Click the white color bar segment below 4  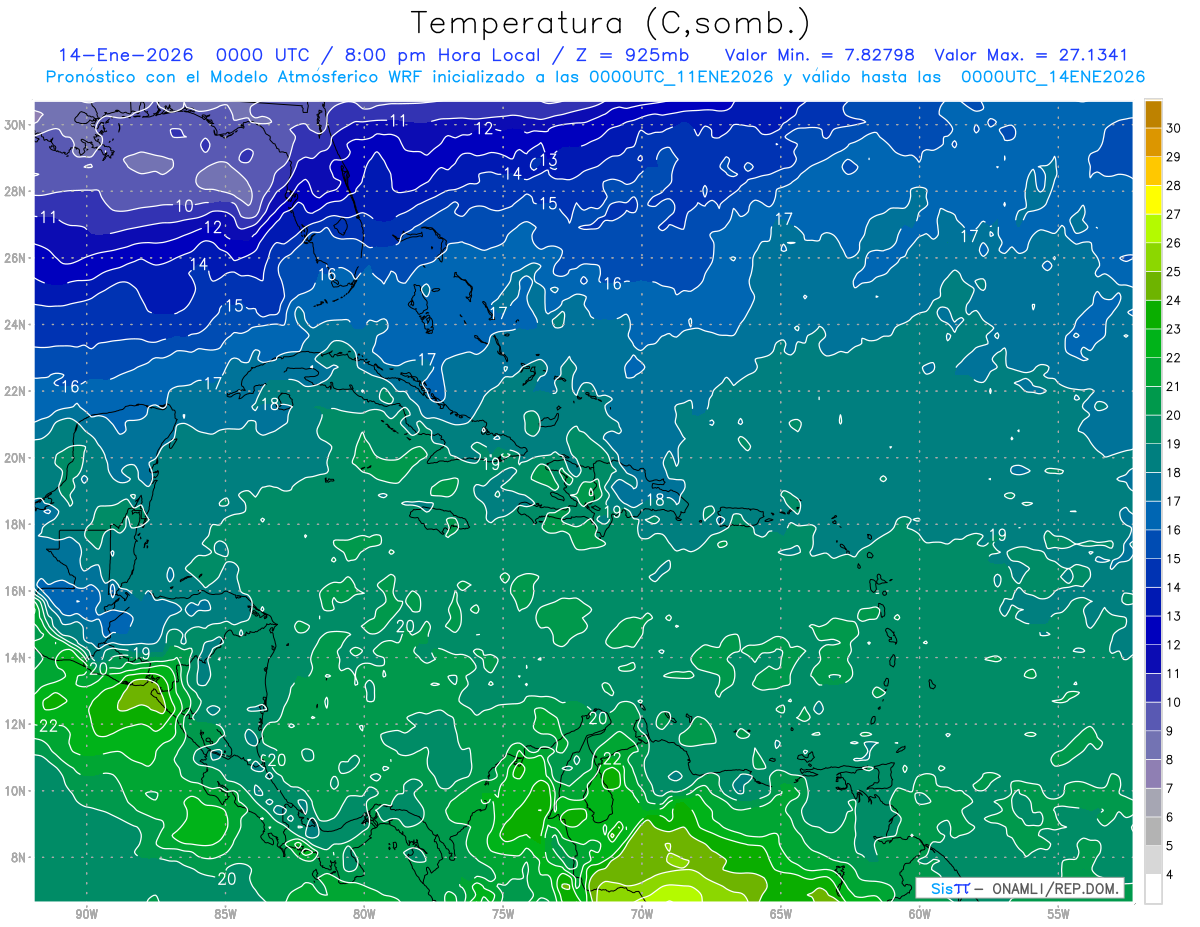[1153, 889]
